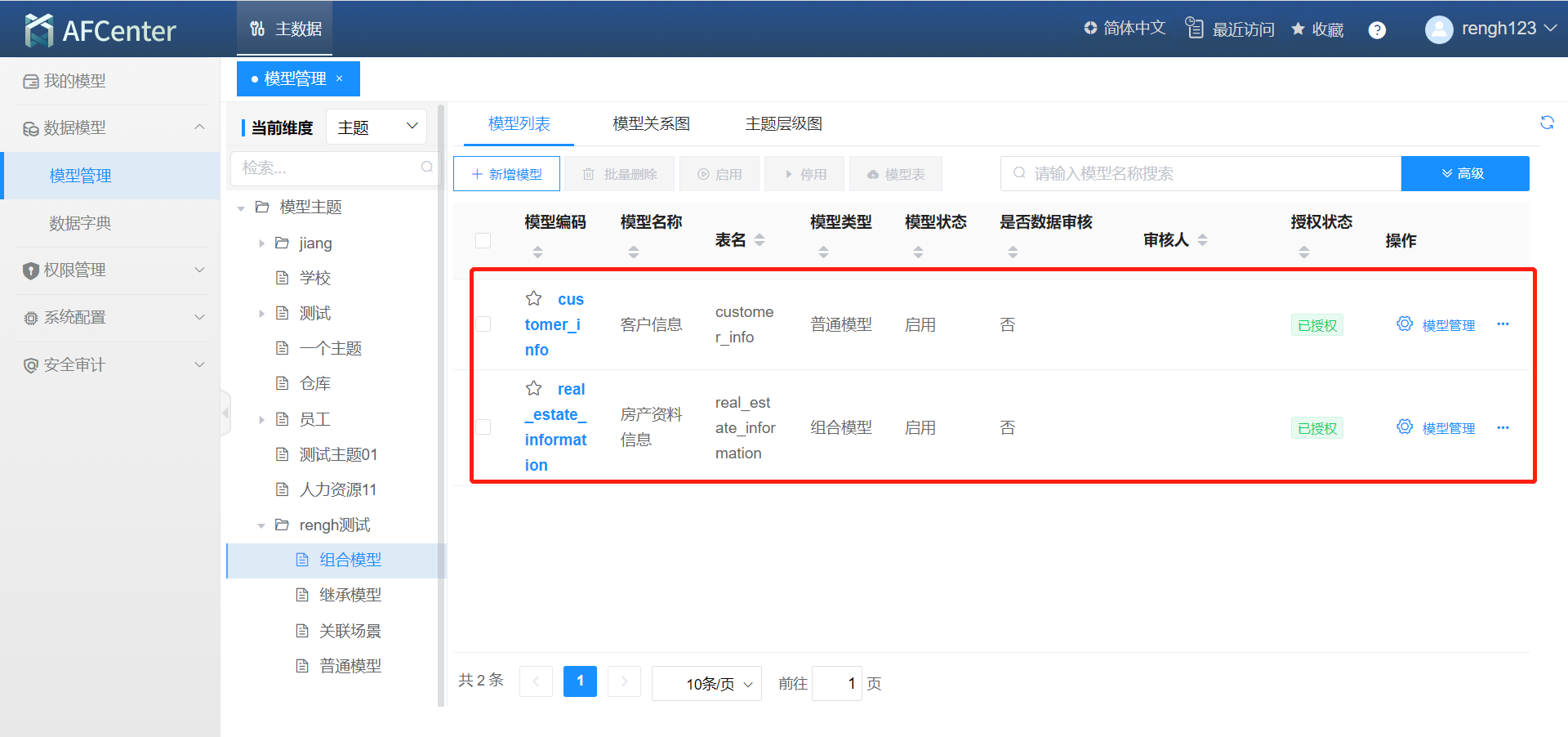Click the 高级 advanced search button
This screenshot has width=1568, height=737.
click(1464, 174)
